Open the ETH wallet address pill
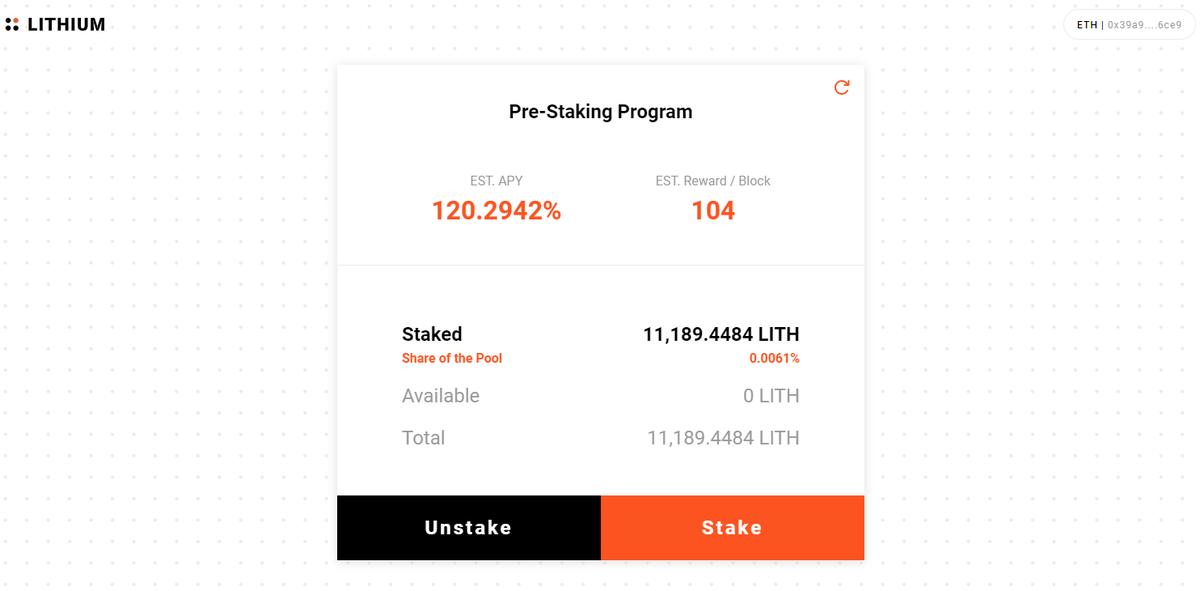The height and width of the screenshot is (591, 1200). click(1129, 25)
